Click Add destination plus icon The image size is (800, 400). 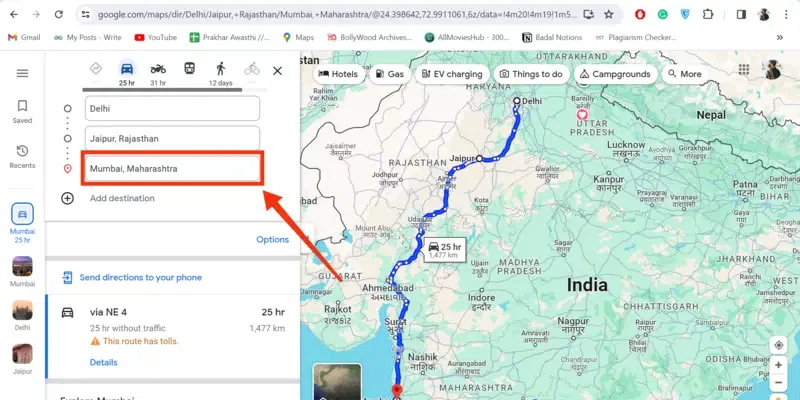point(67,198)
